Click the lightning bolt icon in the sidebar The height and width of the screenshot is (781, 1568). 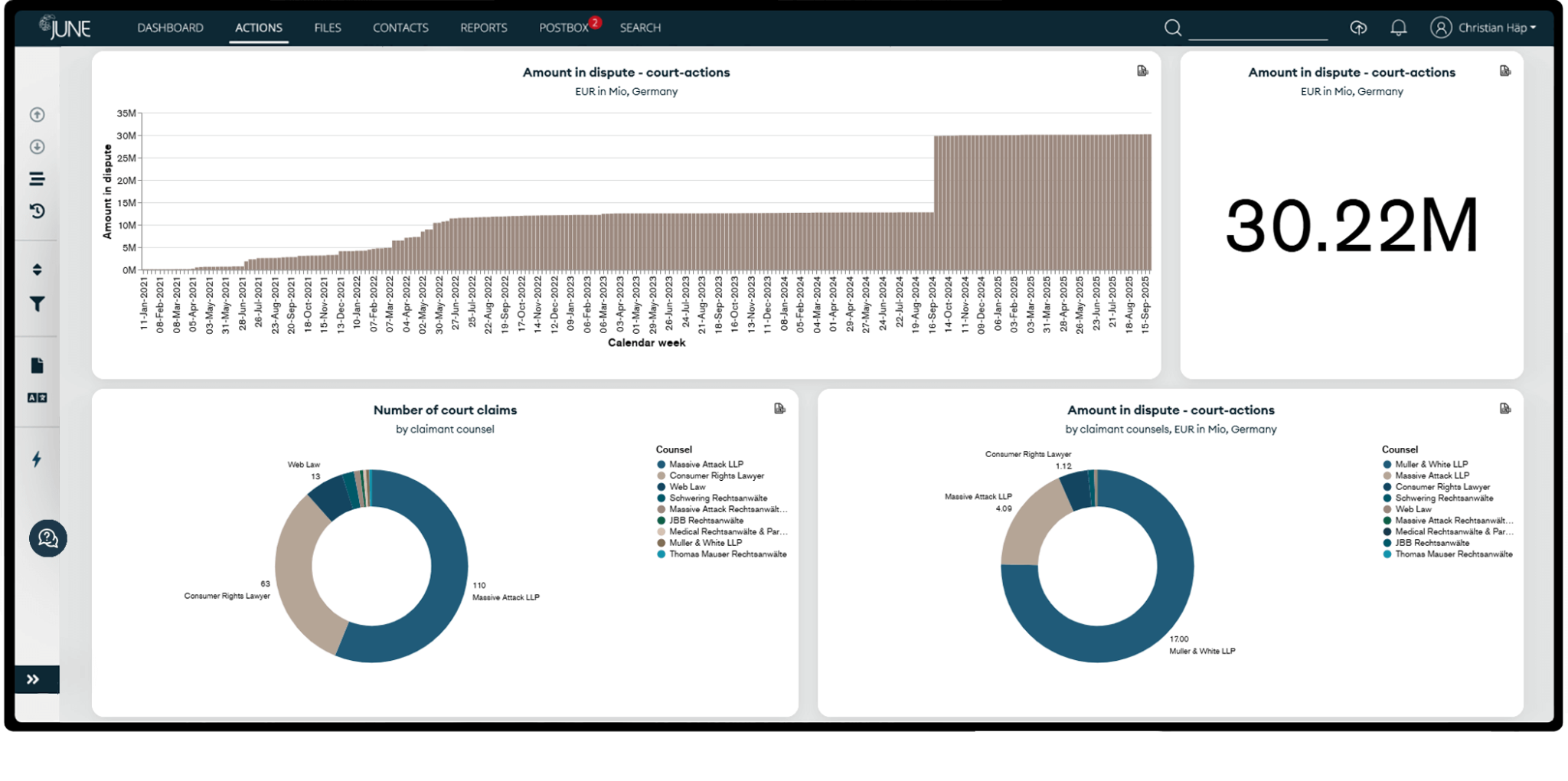point(36,459)
